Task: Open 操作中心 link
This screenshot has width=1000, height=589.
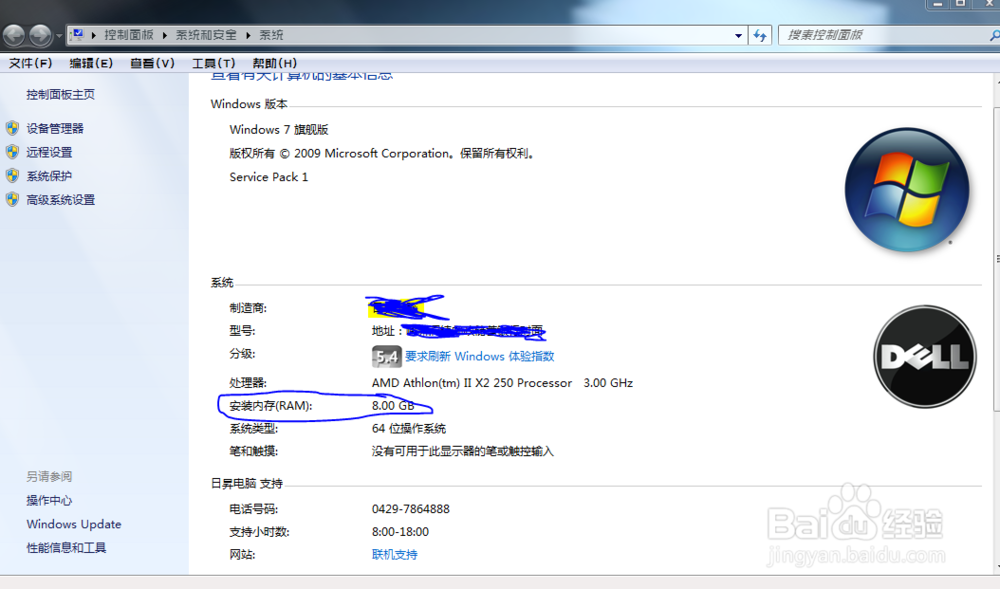Action: [49, 500]
